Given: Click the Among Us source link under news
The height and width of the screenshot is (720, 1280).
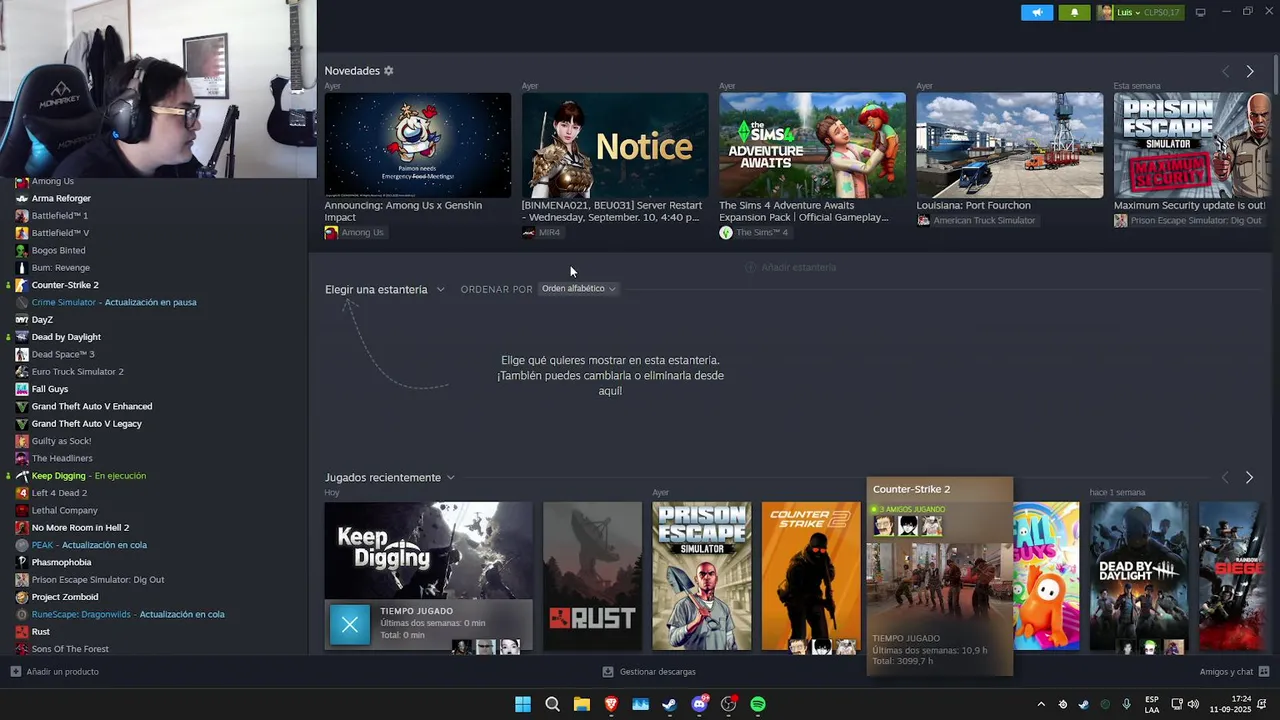Looking at the screenshot, I should [354, 232].
